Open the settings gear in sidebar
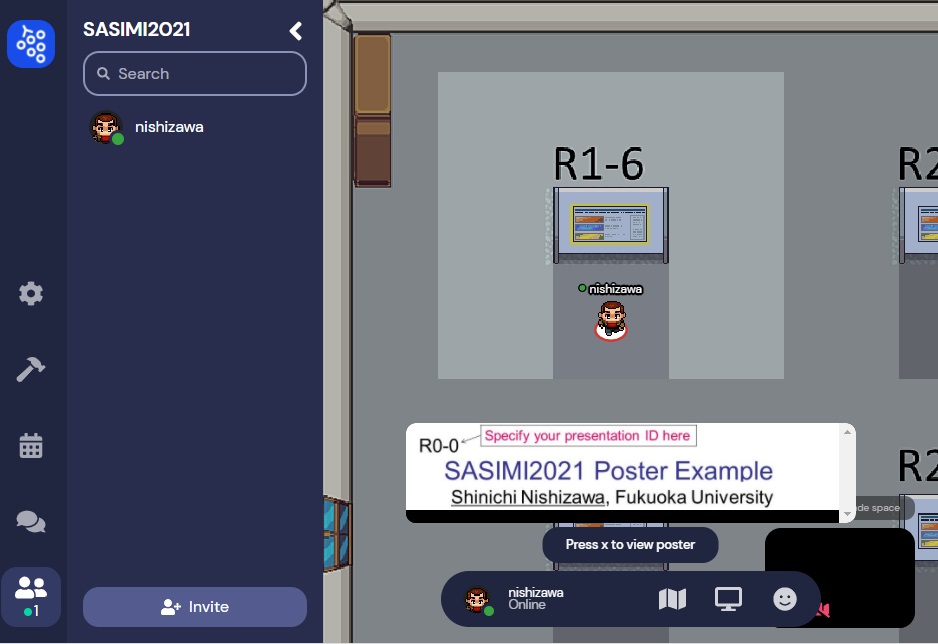Image resolution: width=938 pixels, height=644 pixels. pyautogui.click(x=31, y=294)
